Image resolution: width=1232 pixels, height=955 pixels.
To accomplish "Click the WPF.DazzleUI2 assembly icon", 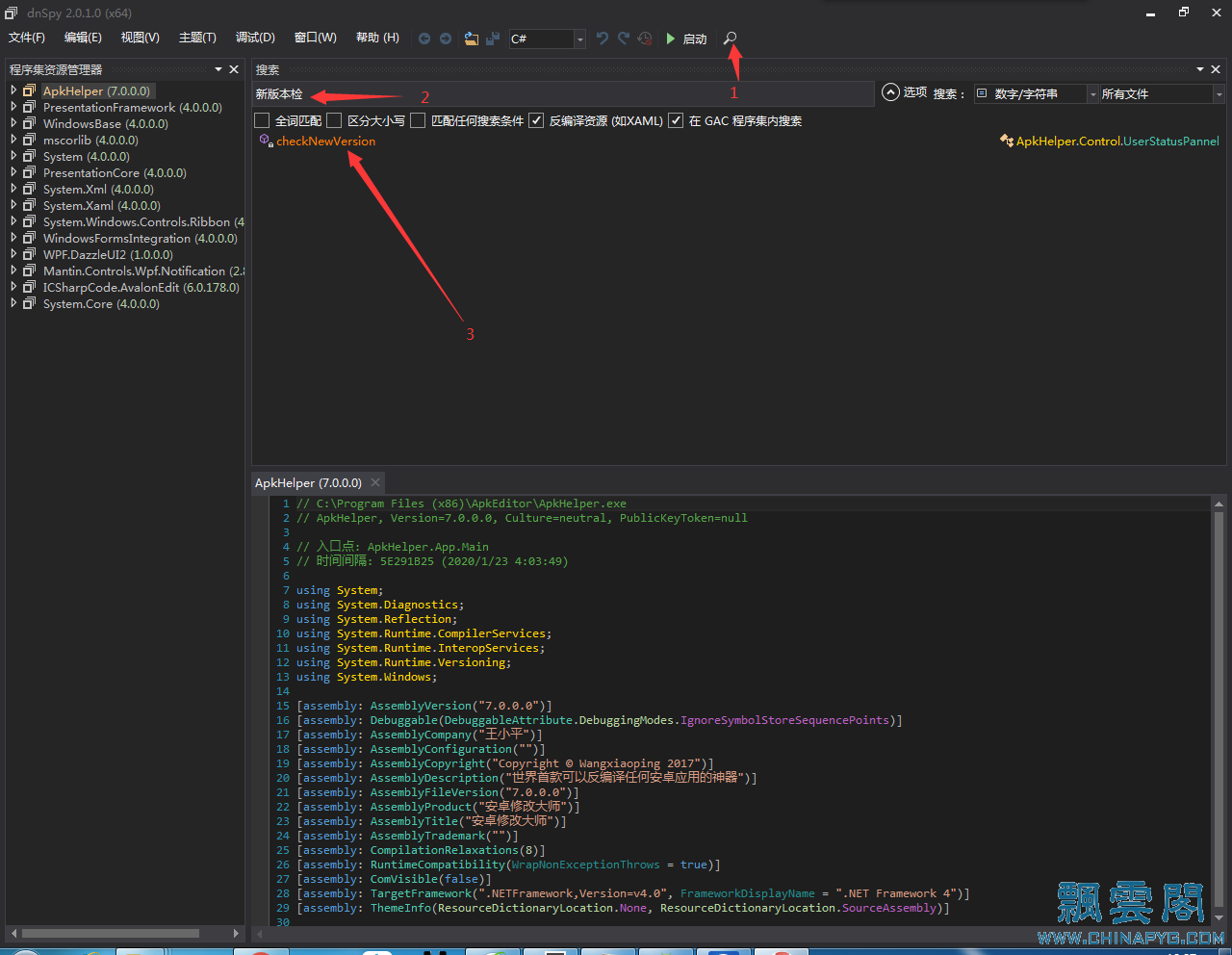I will [30, 254].
